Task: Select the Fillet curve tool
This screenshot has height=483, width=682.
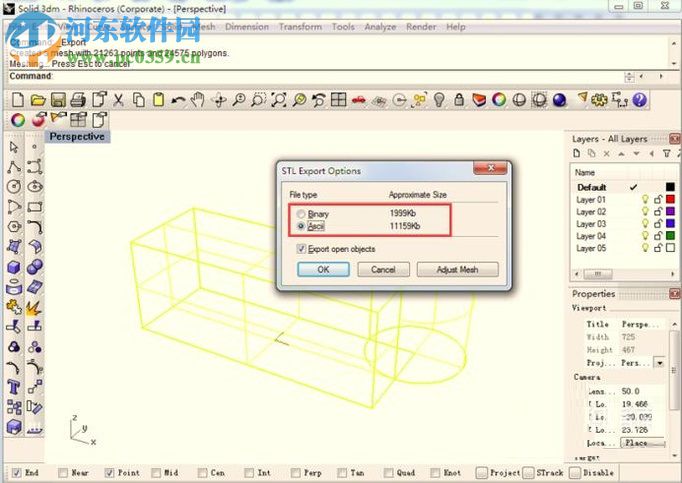Action: tap(35, 227)
